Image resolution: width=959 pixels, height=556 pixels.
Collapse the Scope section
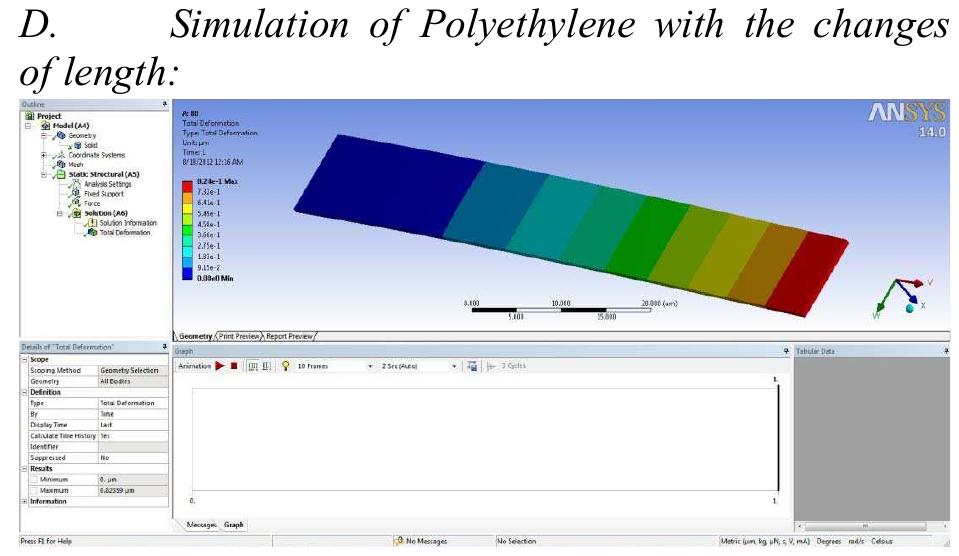pyautogui.click(x=24, y=360)
